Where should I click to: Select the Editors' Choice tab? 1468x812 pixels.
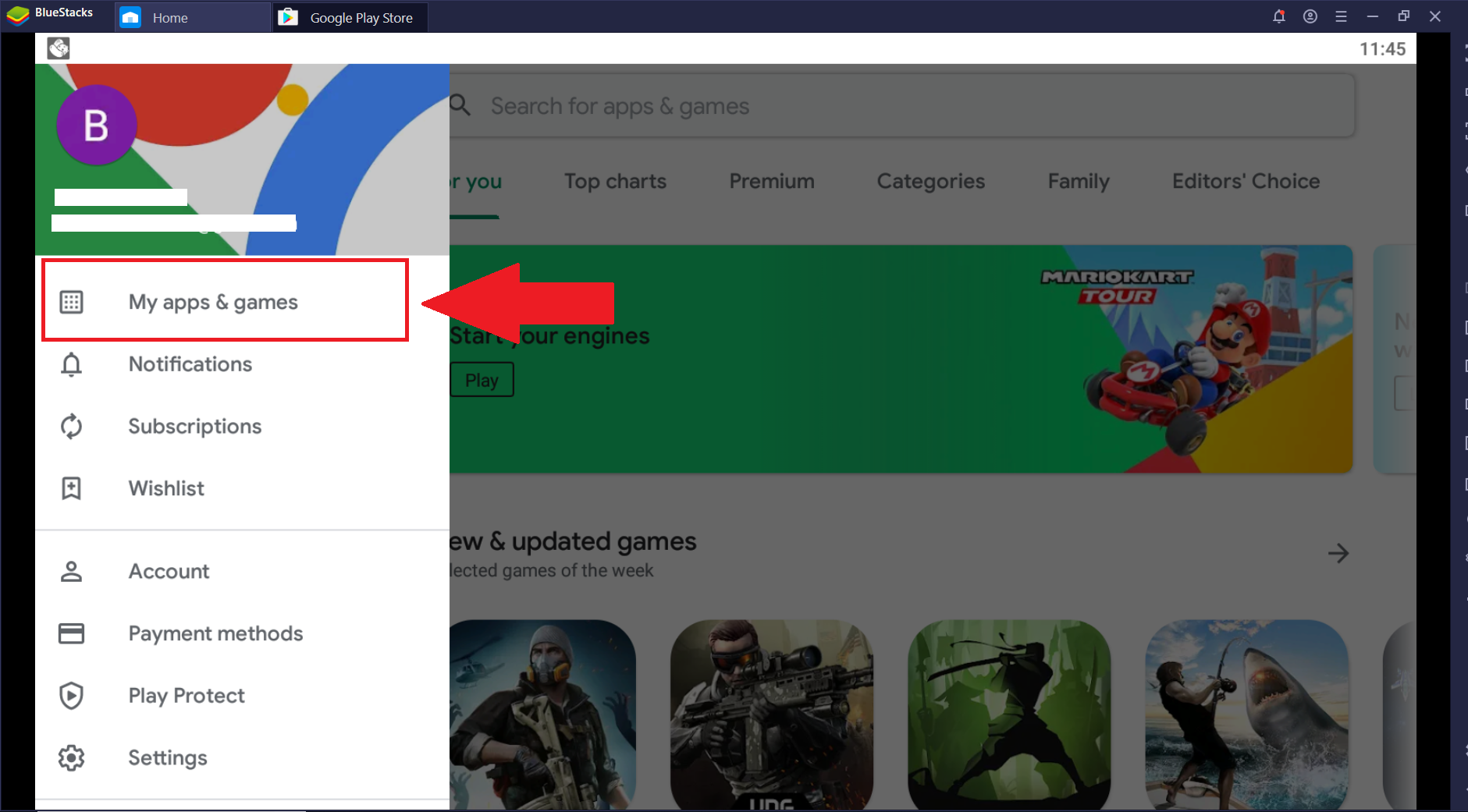point(1246,181)
